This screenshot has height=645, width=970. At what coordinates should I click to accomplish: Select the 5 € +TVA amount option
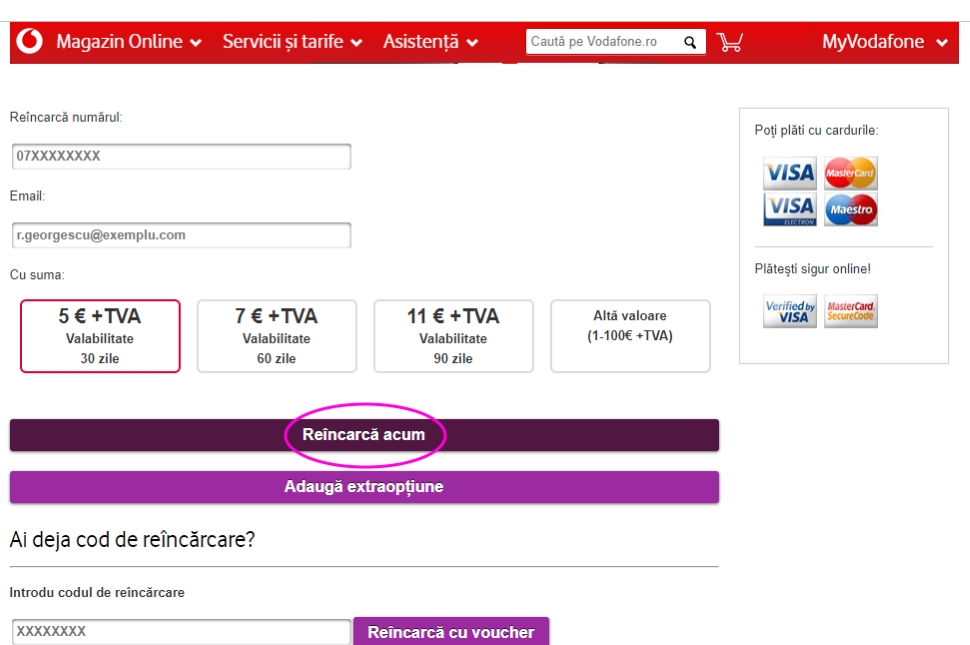click(x=100, y=336)
